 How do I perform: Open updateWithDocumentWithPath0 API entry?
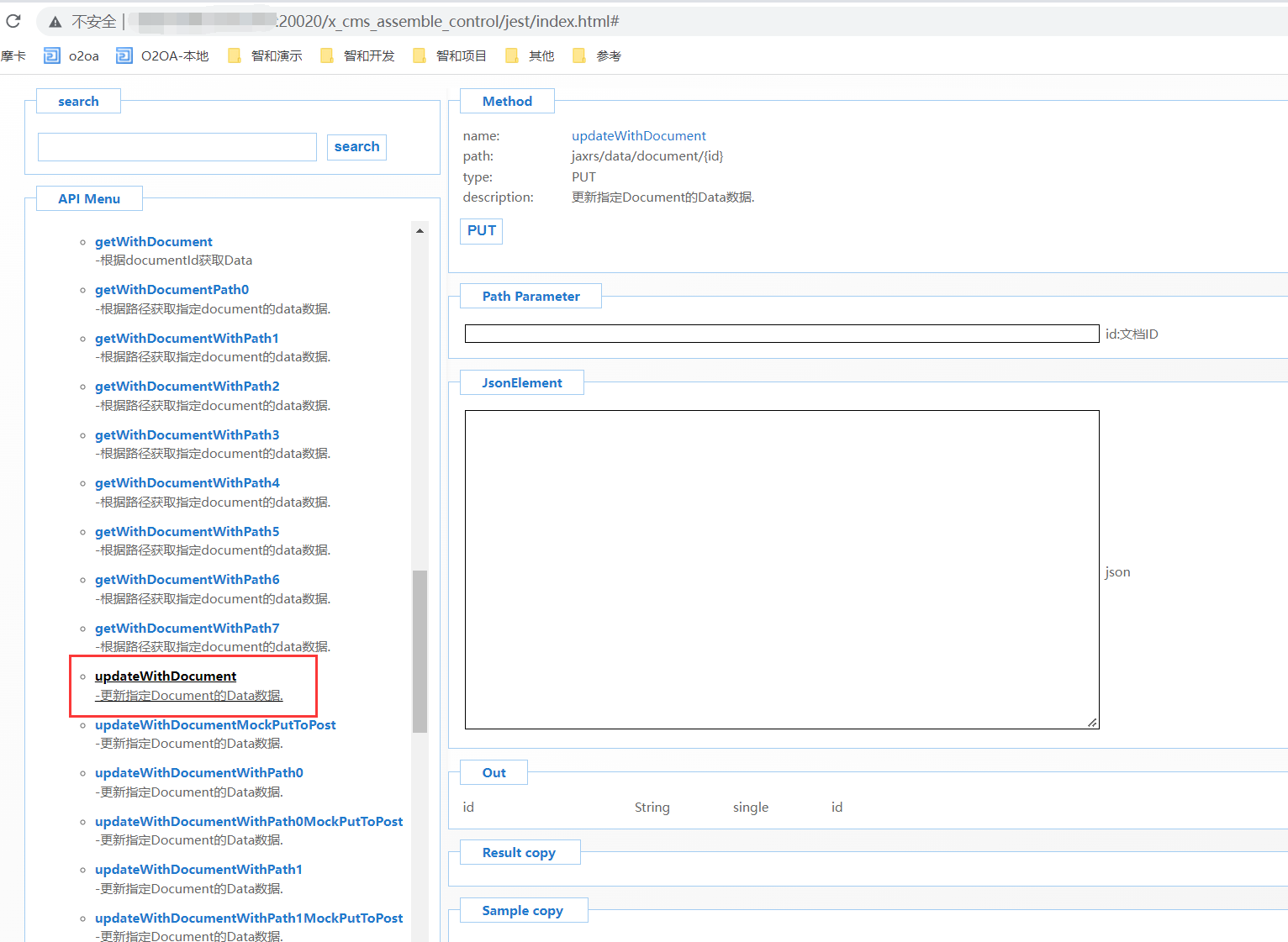point(198,773)
